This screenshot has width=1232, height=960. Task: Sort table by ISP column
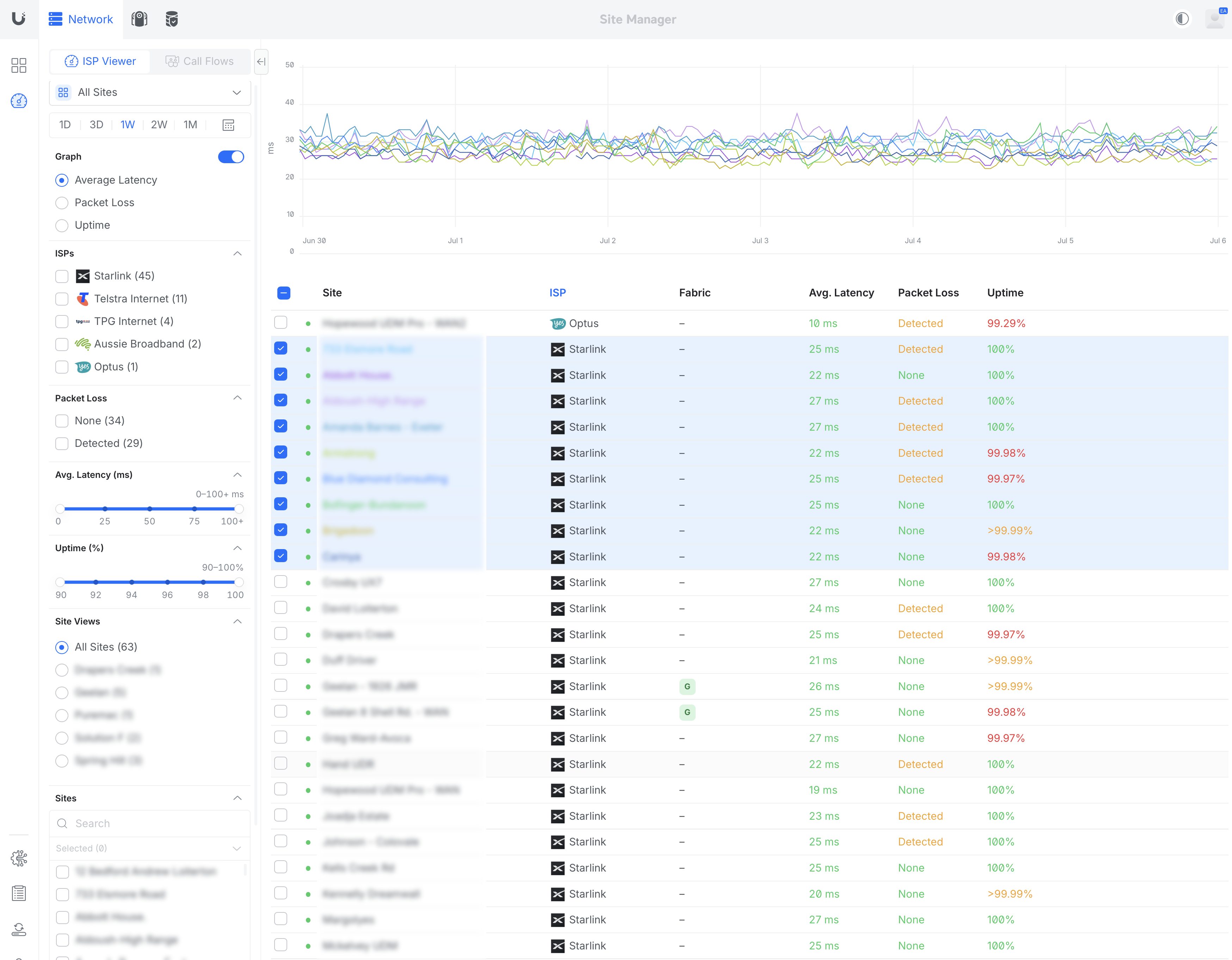click(558, 293)
